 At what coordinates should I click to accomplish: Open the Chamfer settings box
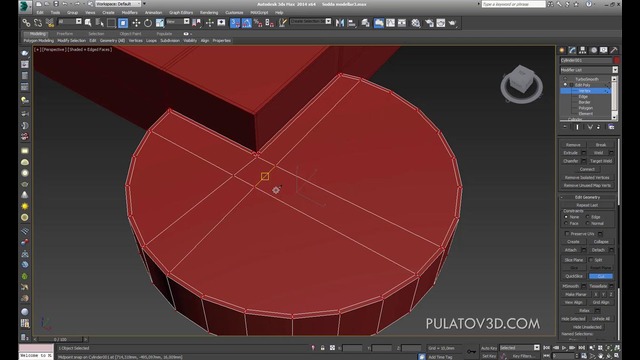coord(584,161)
